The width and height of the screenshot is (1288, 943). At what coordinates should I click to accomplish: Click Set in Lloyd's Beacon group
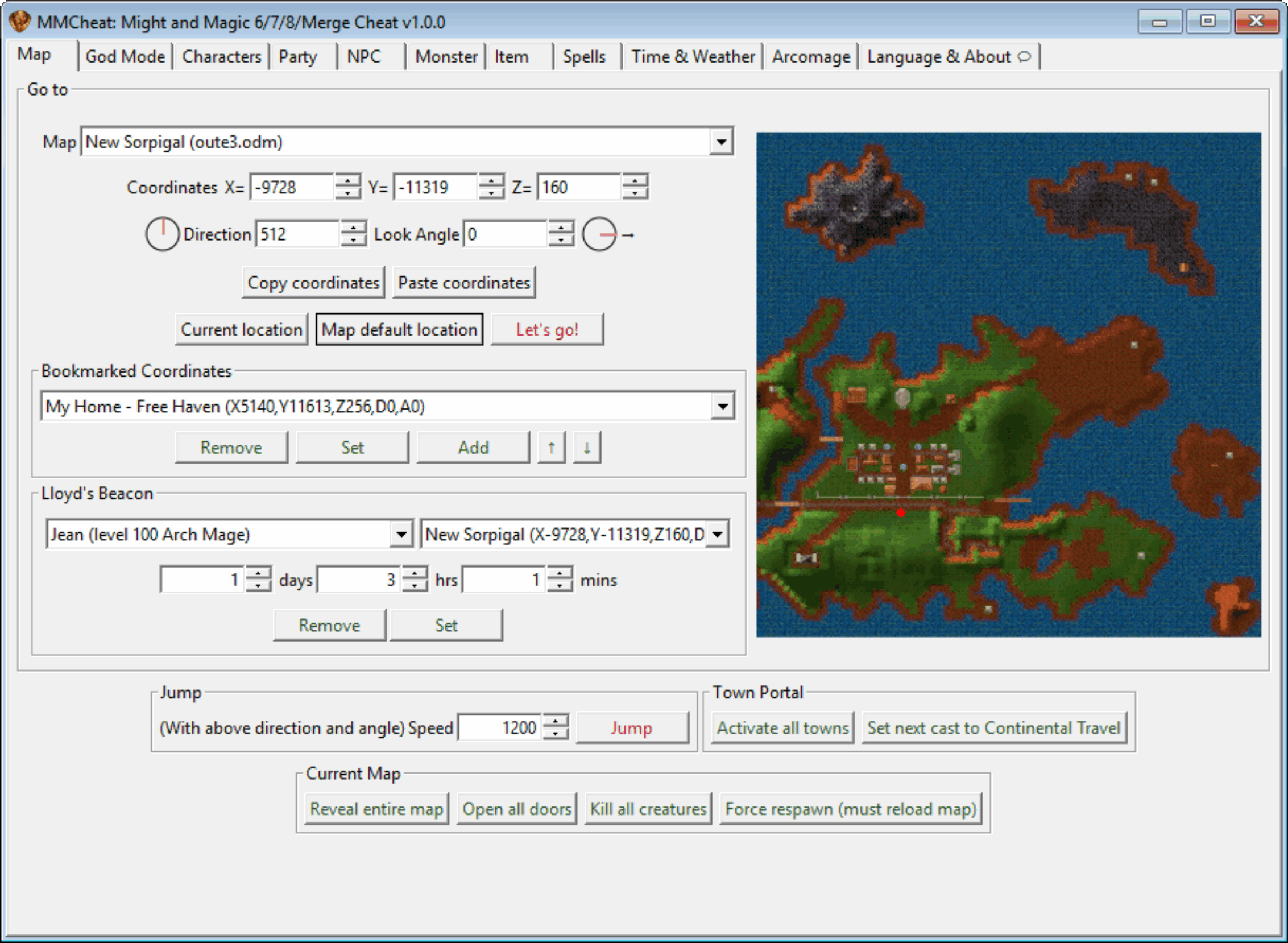446,625
